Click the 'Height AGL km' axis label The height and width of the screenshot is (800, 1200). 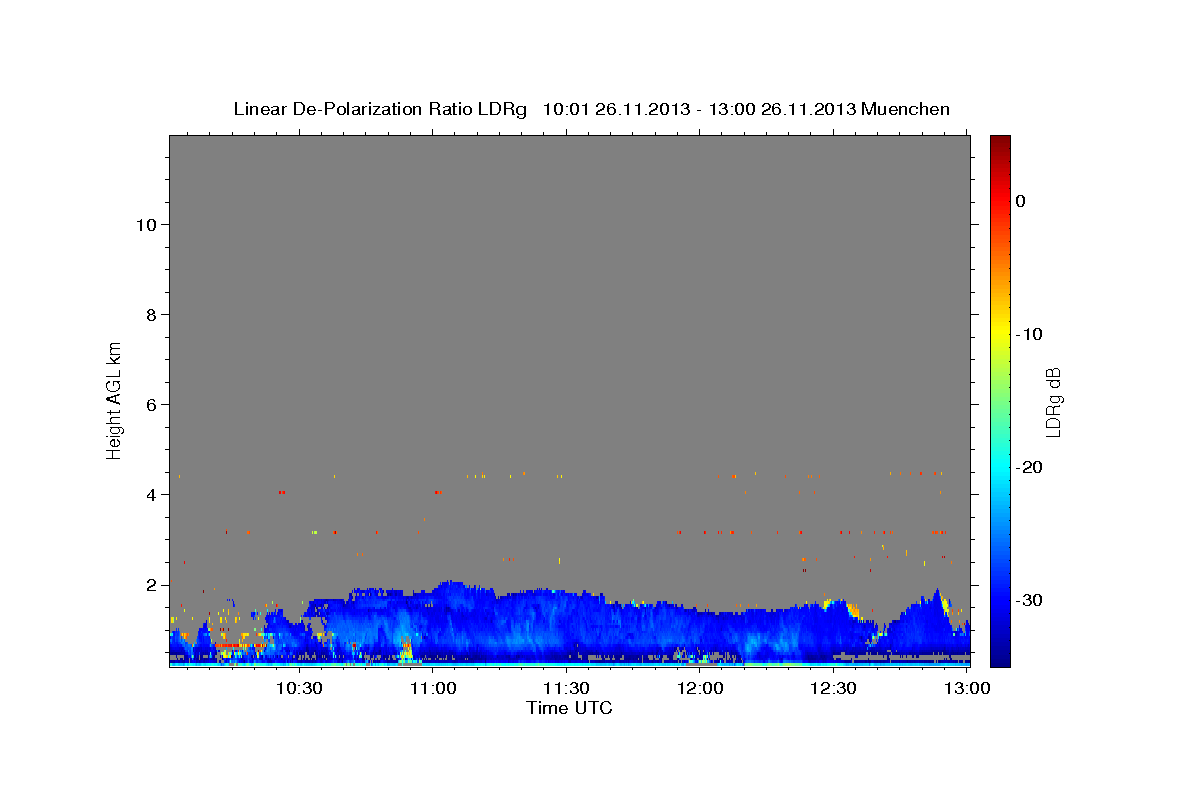click(115, 399)
